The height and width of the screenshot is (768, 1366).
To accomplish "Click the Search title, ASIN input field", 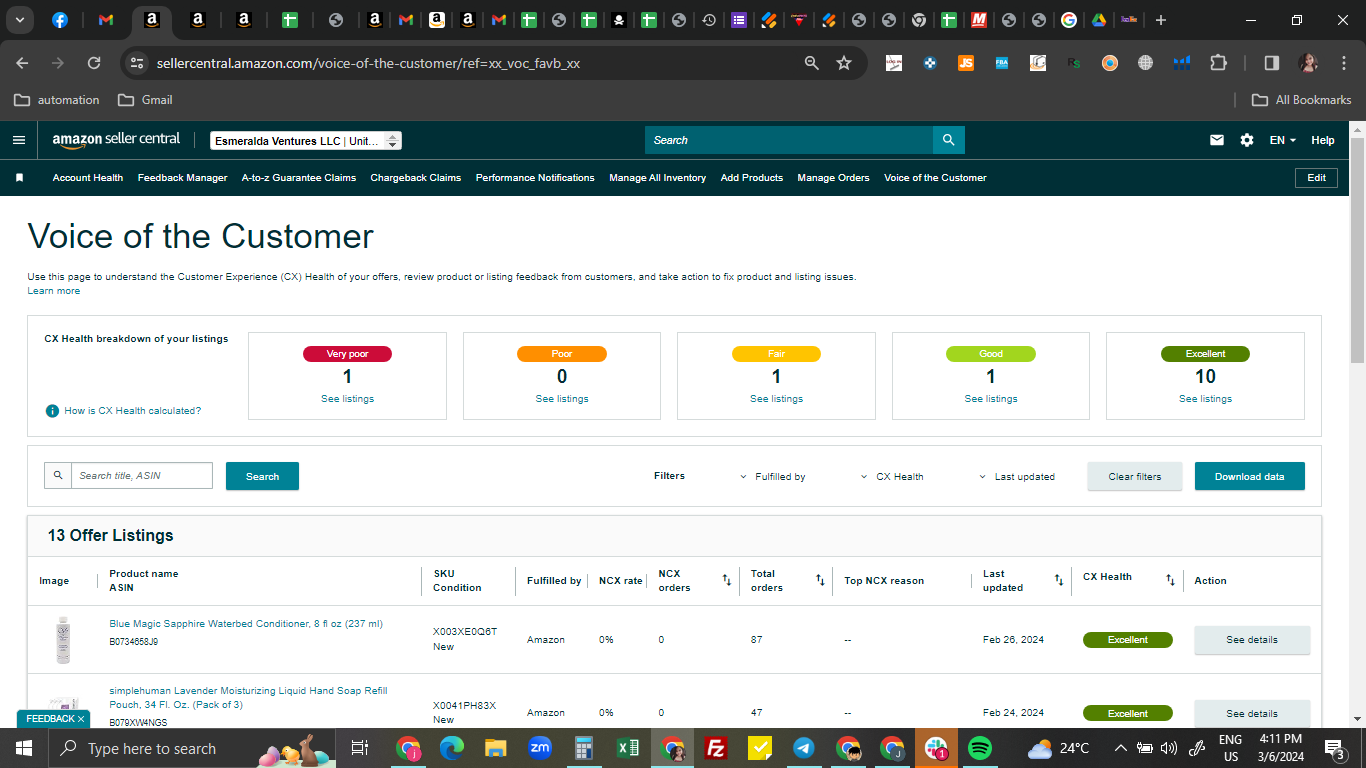I will 141,476.
